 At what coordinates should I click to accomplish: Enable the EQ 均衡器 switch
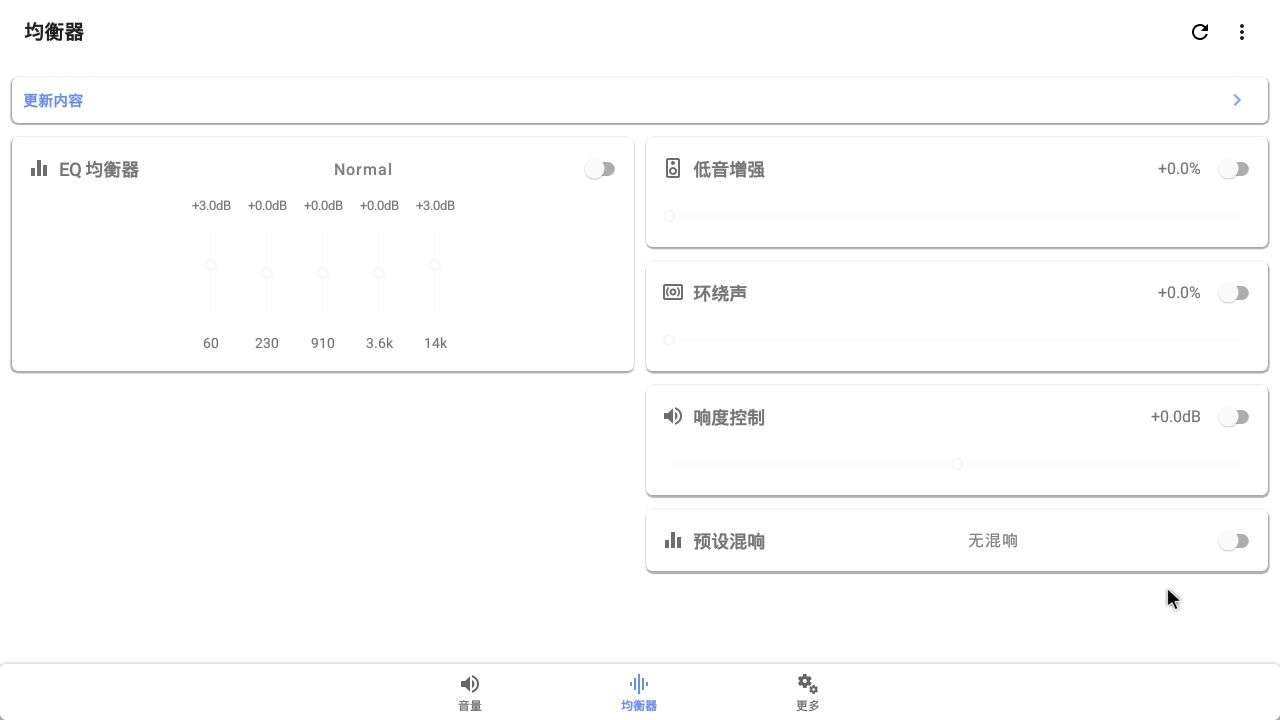[x=600, y=169]
